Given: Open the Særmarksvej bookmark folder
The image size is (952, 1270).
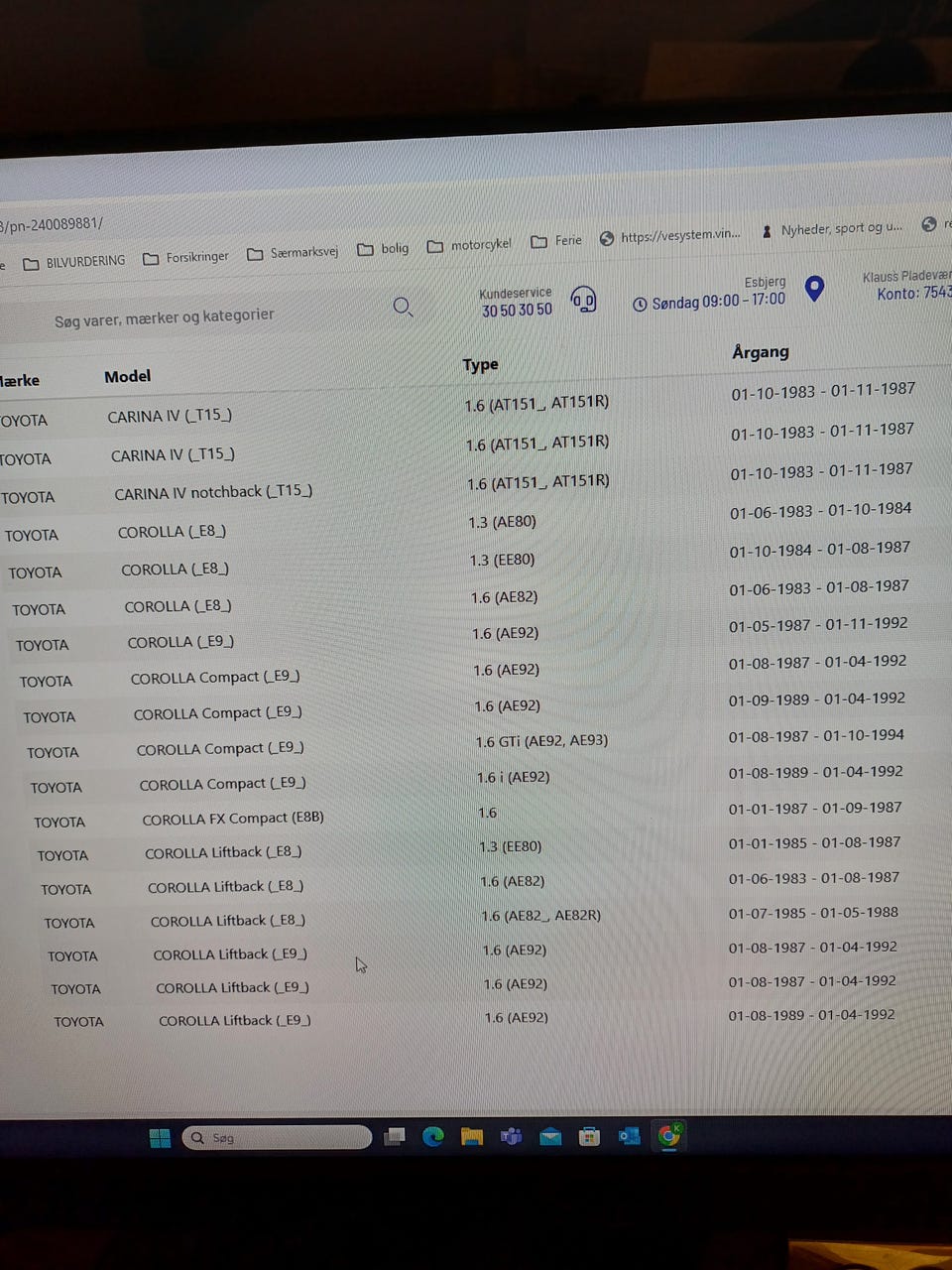Looking at the screenshot, I should point(293,253).
